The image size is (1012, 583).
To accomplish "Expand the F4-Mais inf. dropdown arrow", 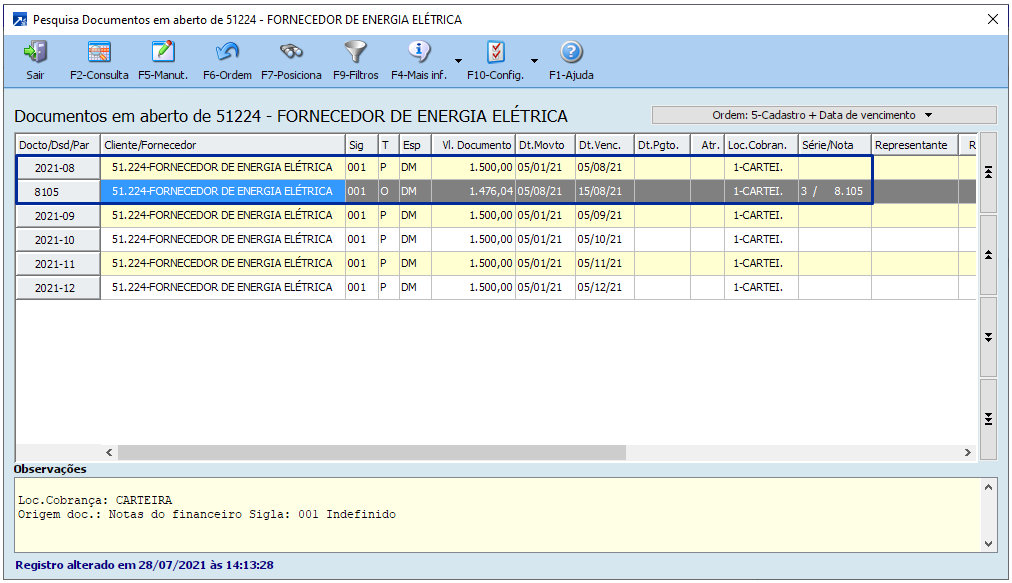I will point(458,60).
